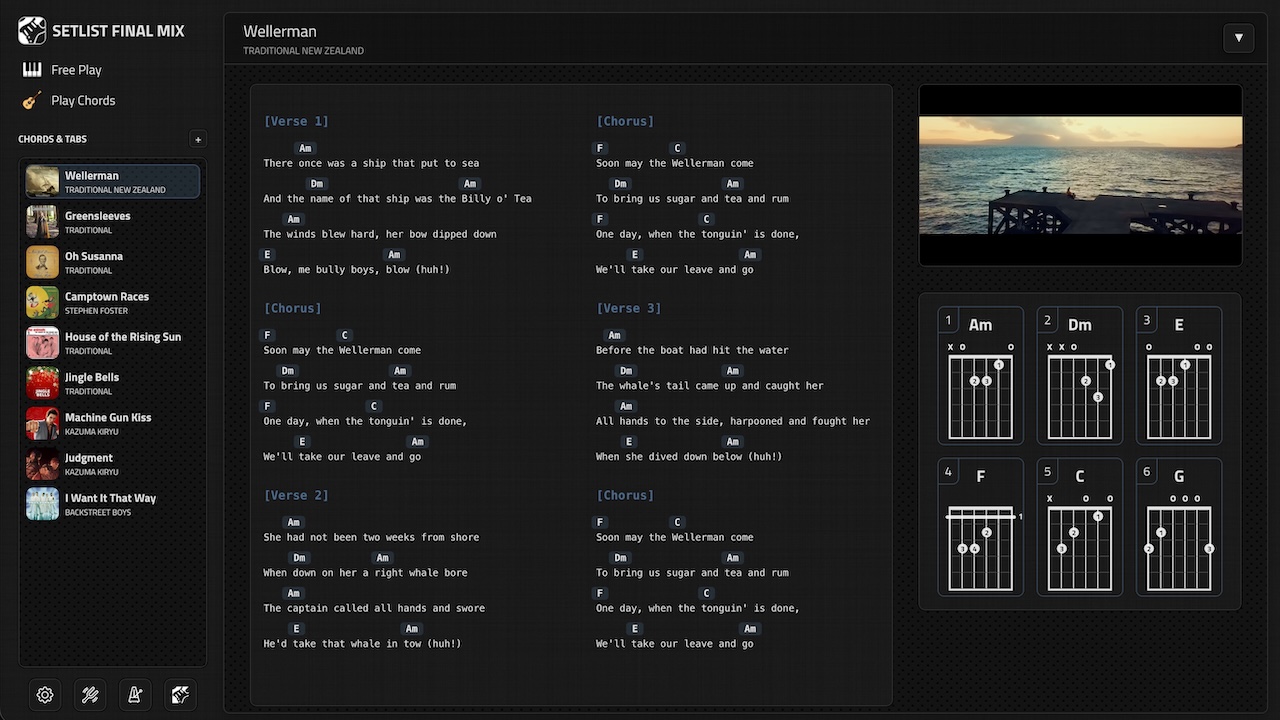1280x720 pixels.
Task: Click the piano keys Free Play icon
Action: [32, 70]
